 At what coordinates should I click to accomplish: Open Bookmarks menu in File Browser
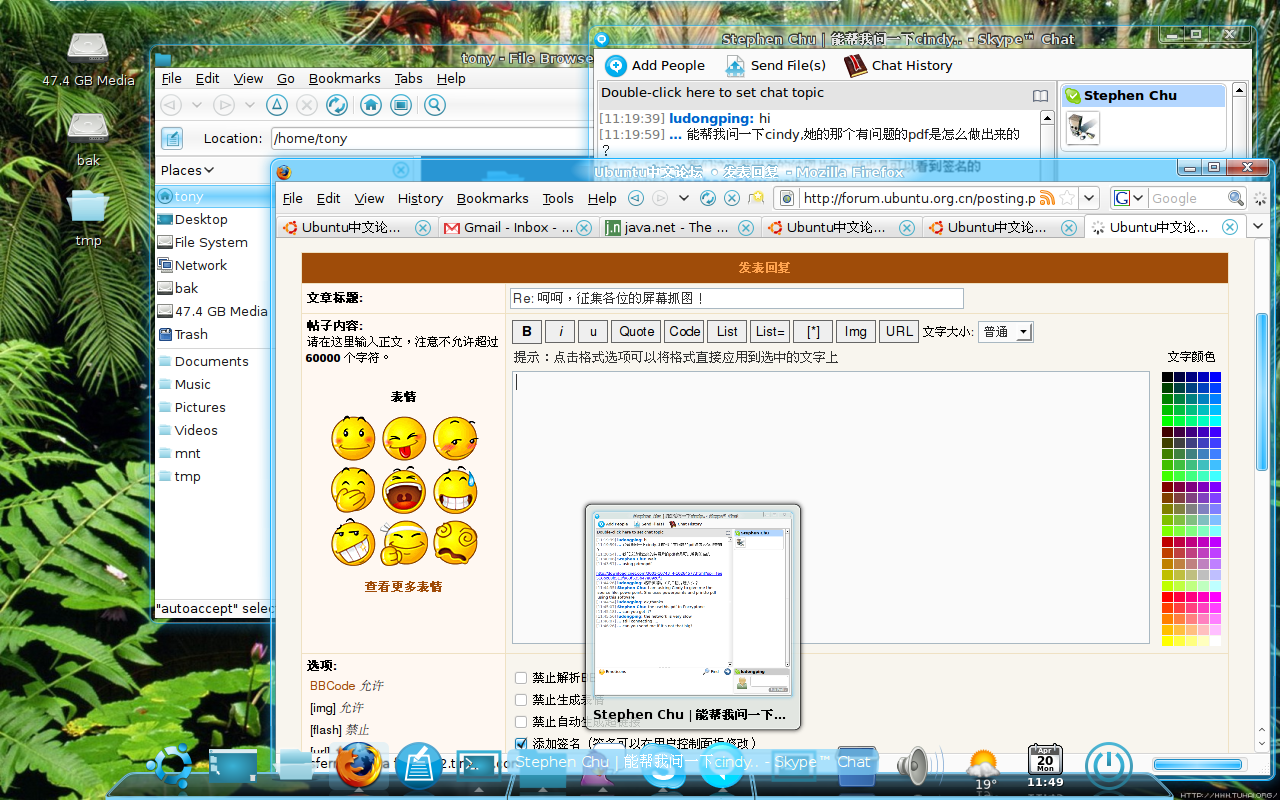(x=344, y=78)
